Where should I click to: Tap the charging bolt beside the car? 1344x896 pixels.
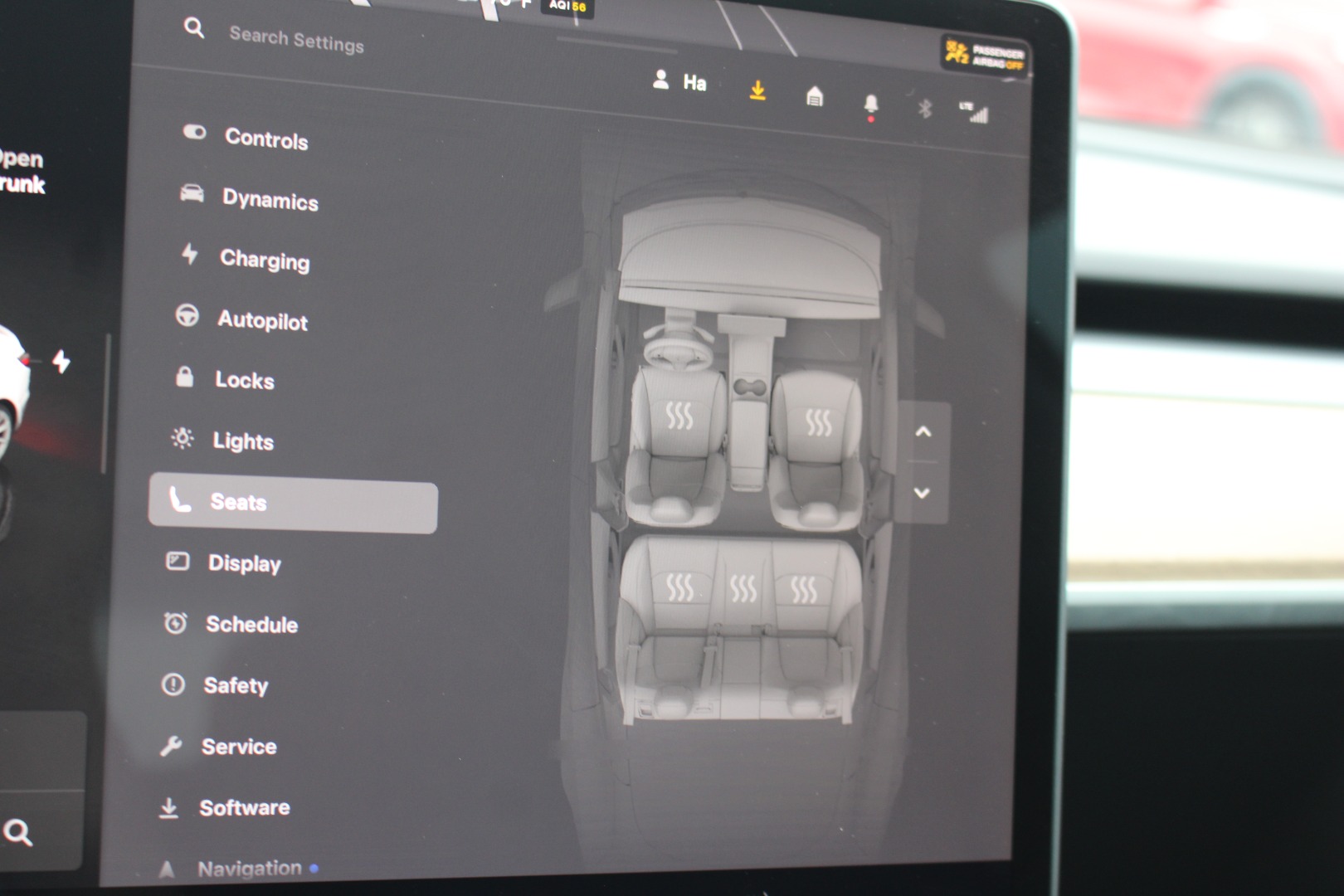tap(61, 361)
